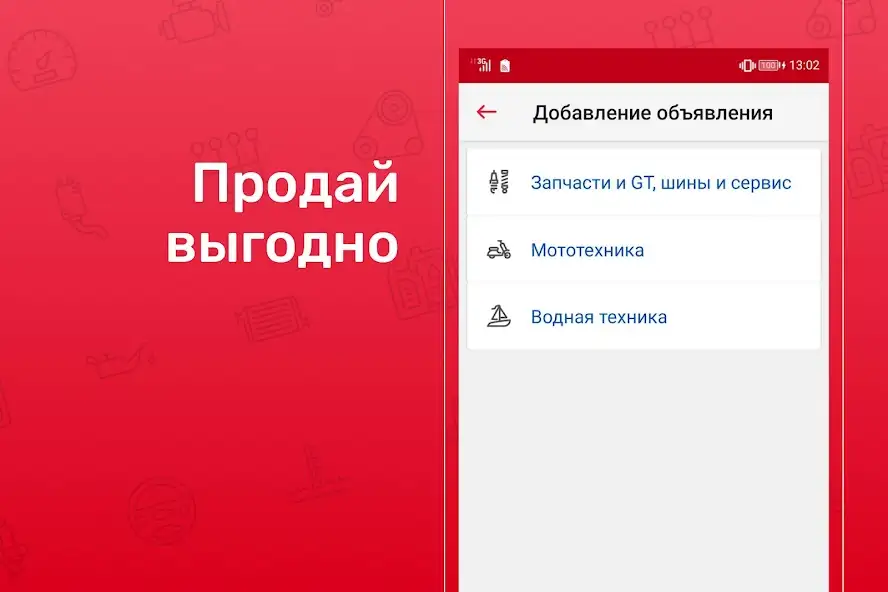Open the Водная техника category label
This screenshot has height=592, width=888.
click(598, 317)
